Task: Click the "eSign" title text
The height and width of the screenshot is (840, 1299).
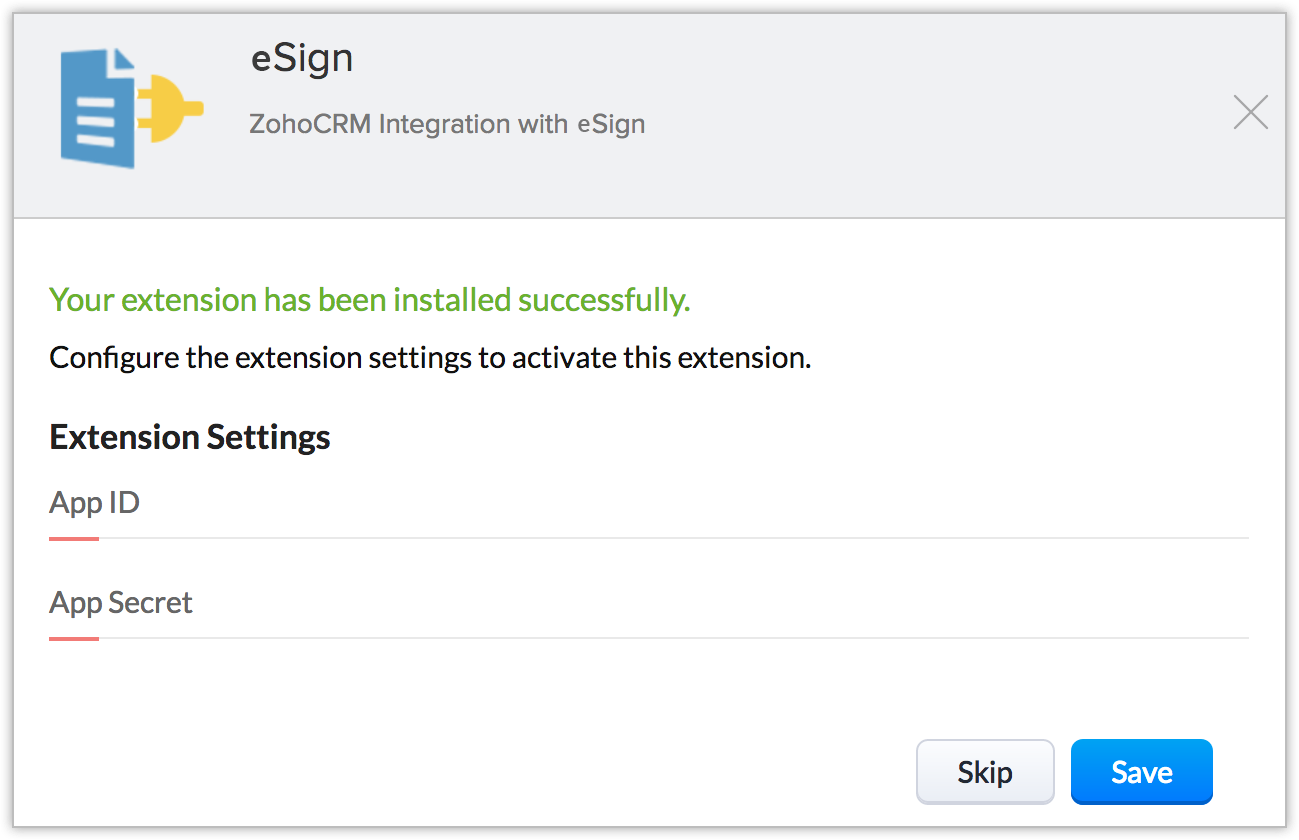Action: pyautogui.click(x=301, y=59)
